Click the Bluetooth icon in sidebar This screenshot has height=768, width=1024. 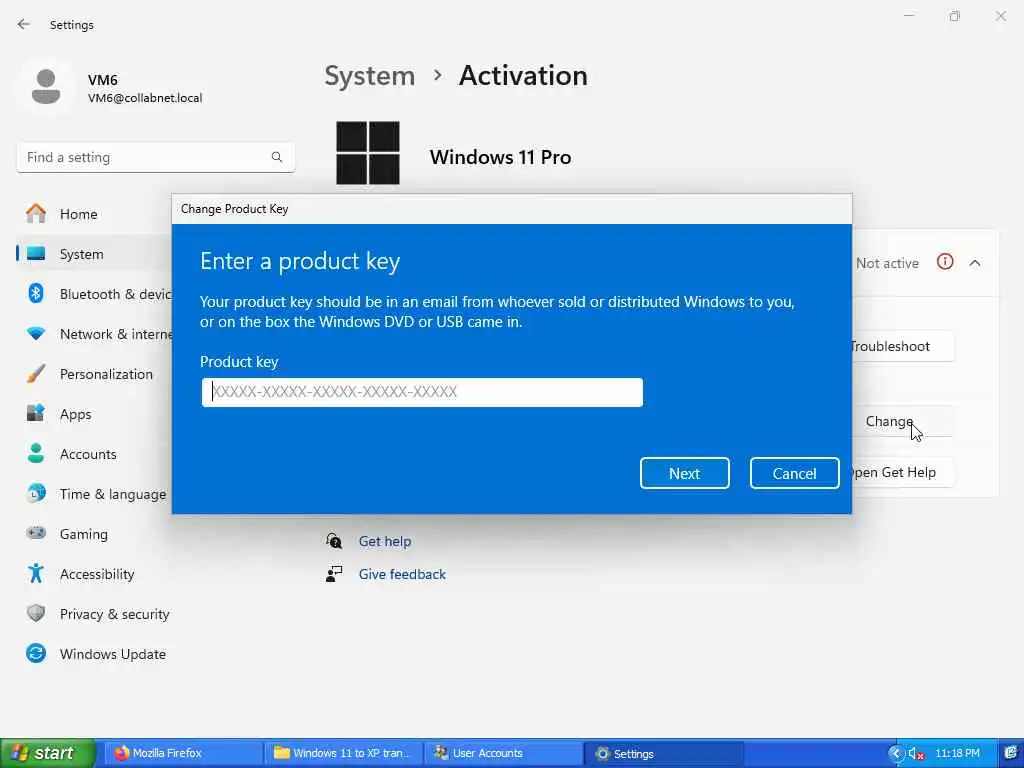click(36, 293)
